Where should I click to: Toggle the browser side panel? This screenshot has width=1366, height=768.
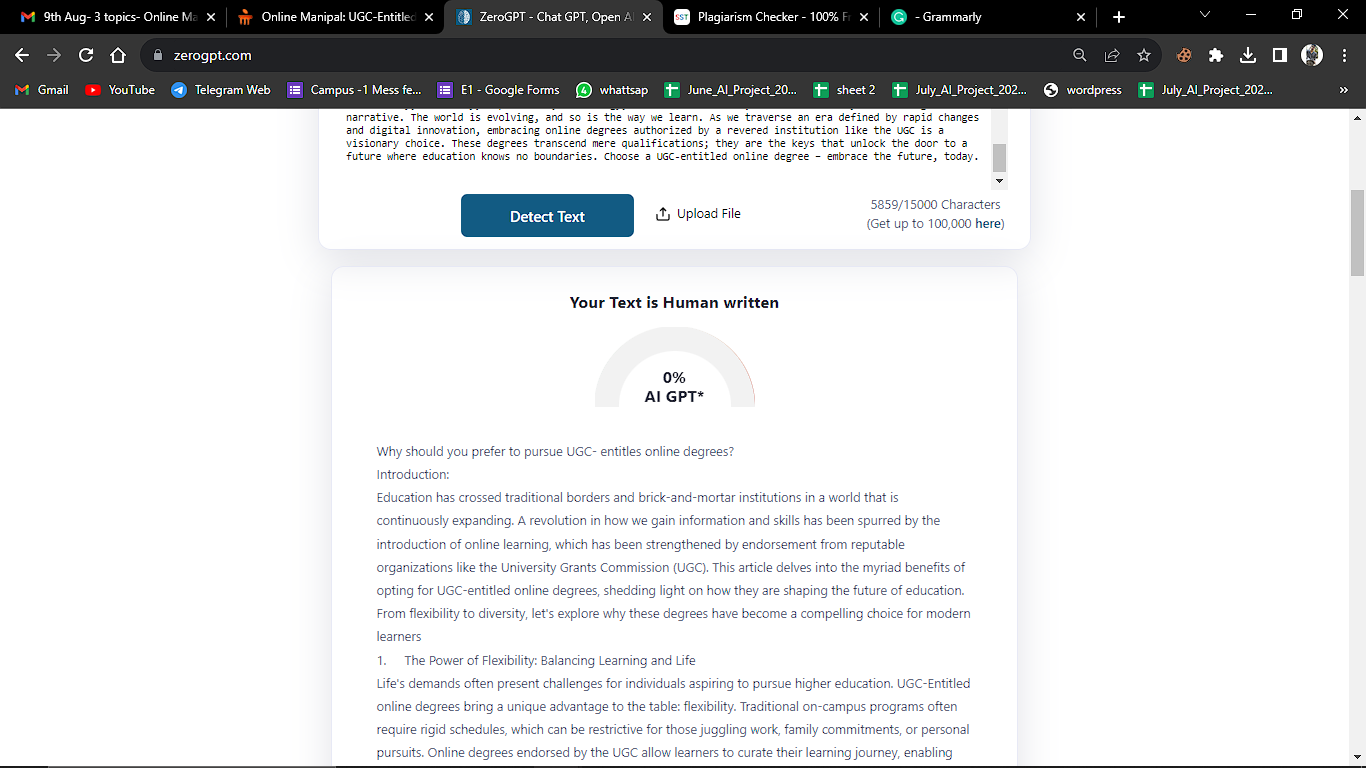point(1280,56)
